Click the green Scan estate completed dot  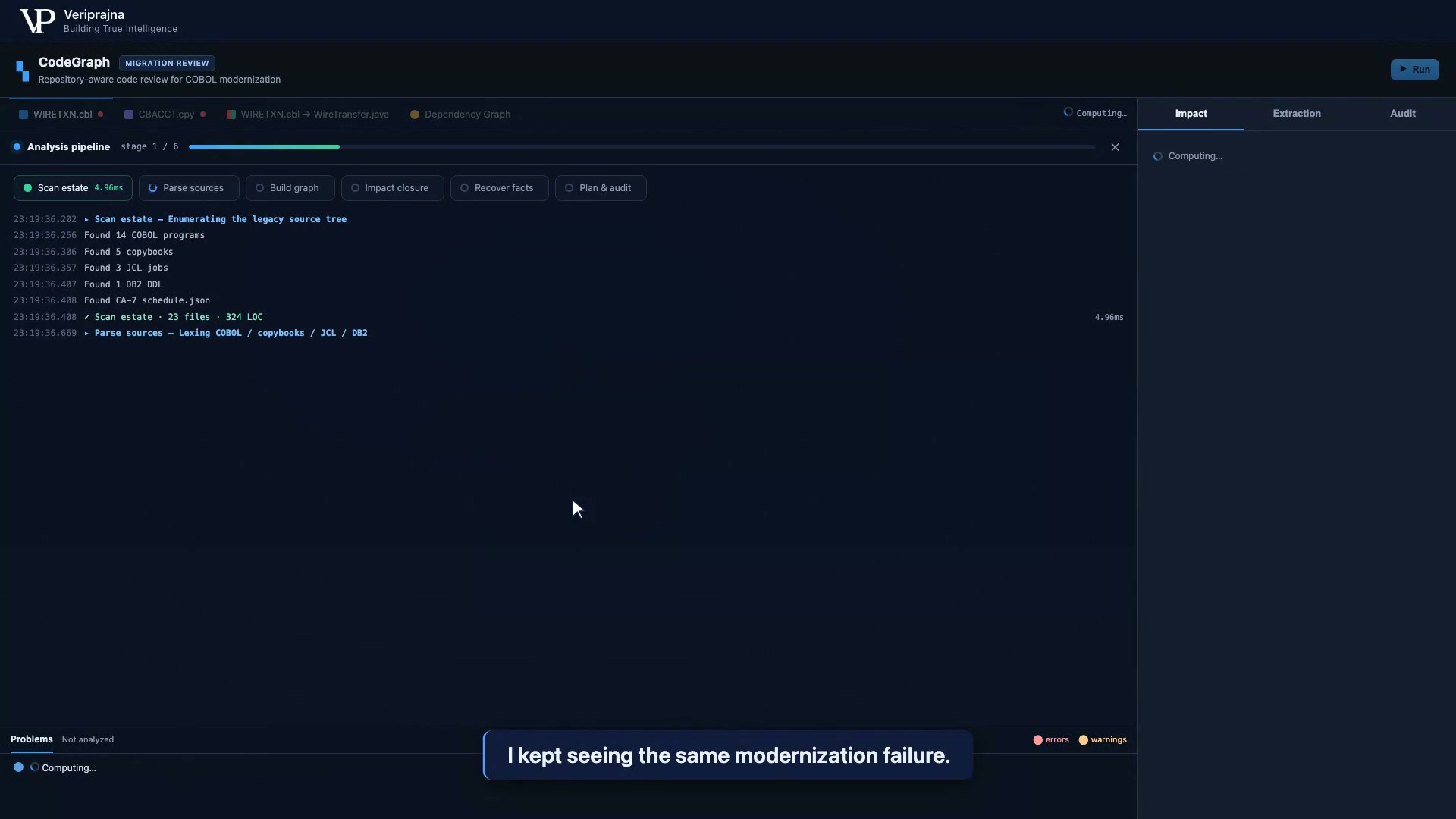tap(28, 188)
